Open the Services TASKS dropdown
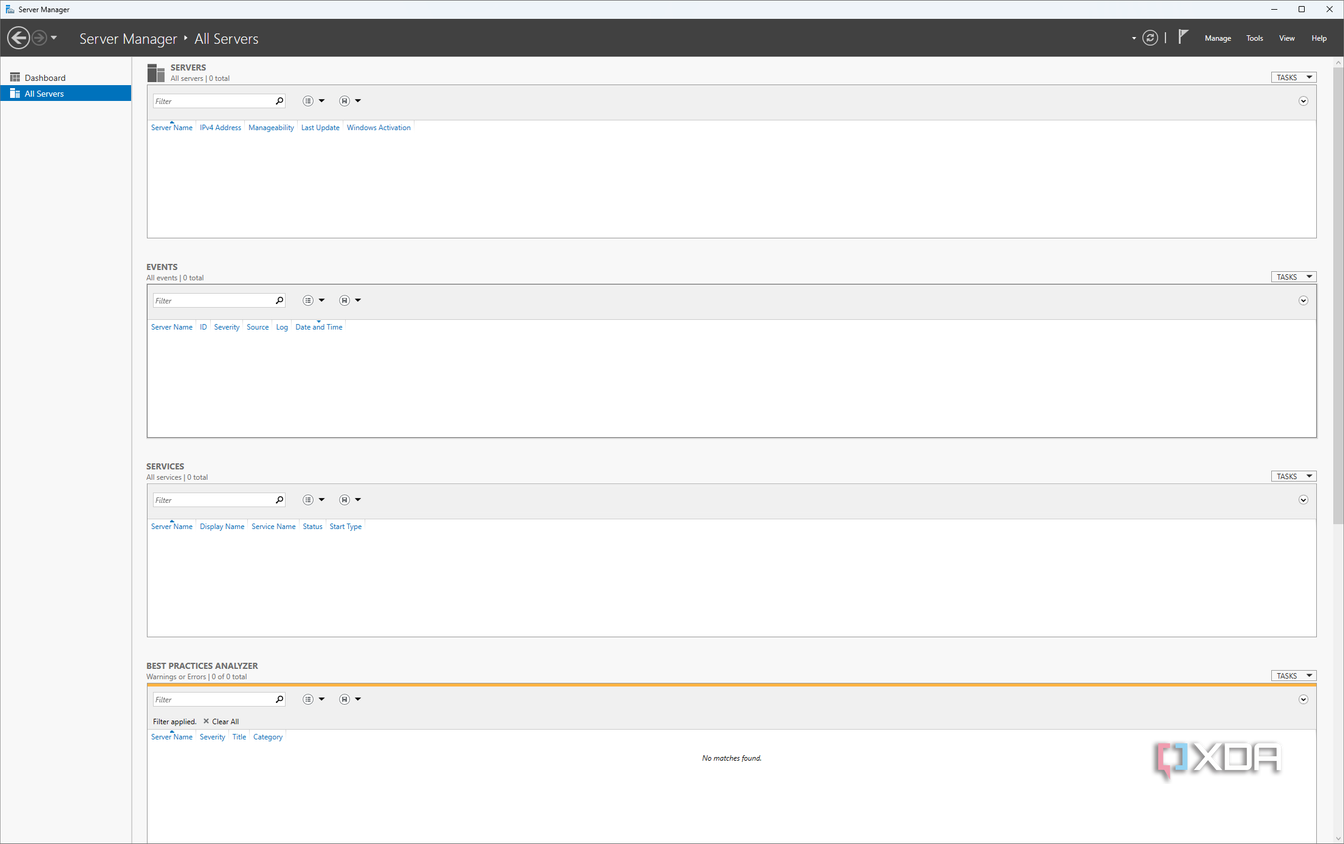The height and width of the screenshot is (844, 1344). [x=1293, y=476]
